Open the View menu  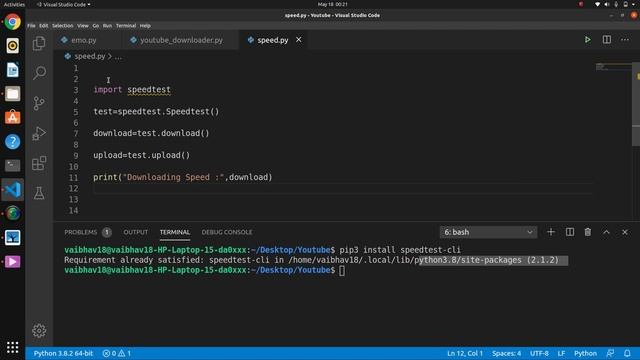pos(82,25)
